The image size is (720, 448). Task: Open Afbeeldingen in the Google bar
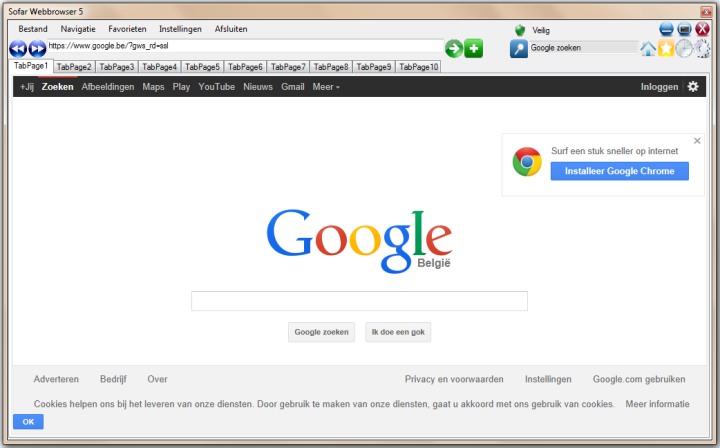108,87
